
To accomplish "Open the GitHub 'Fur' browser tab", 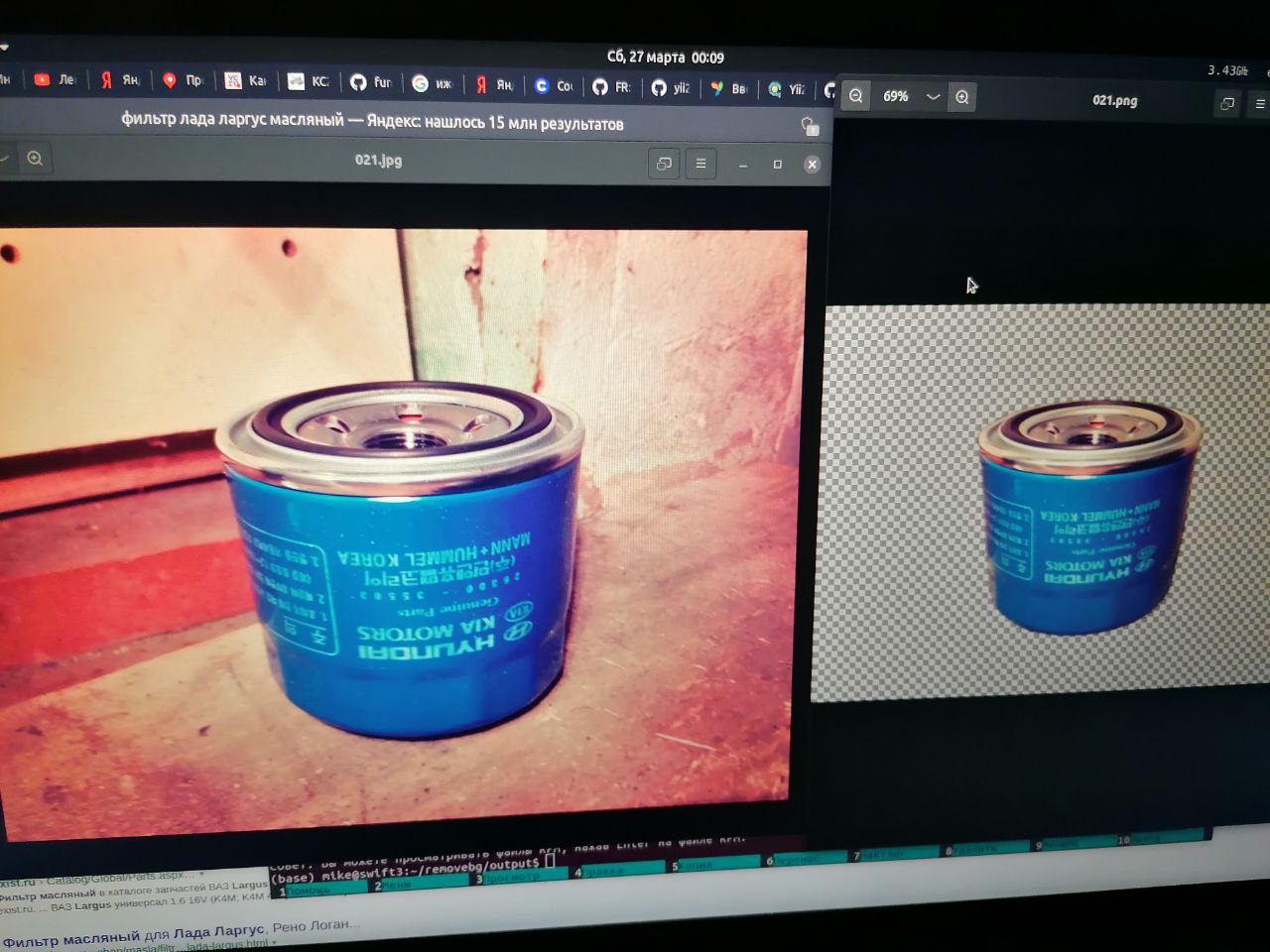I will [x=371, y=82].
